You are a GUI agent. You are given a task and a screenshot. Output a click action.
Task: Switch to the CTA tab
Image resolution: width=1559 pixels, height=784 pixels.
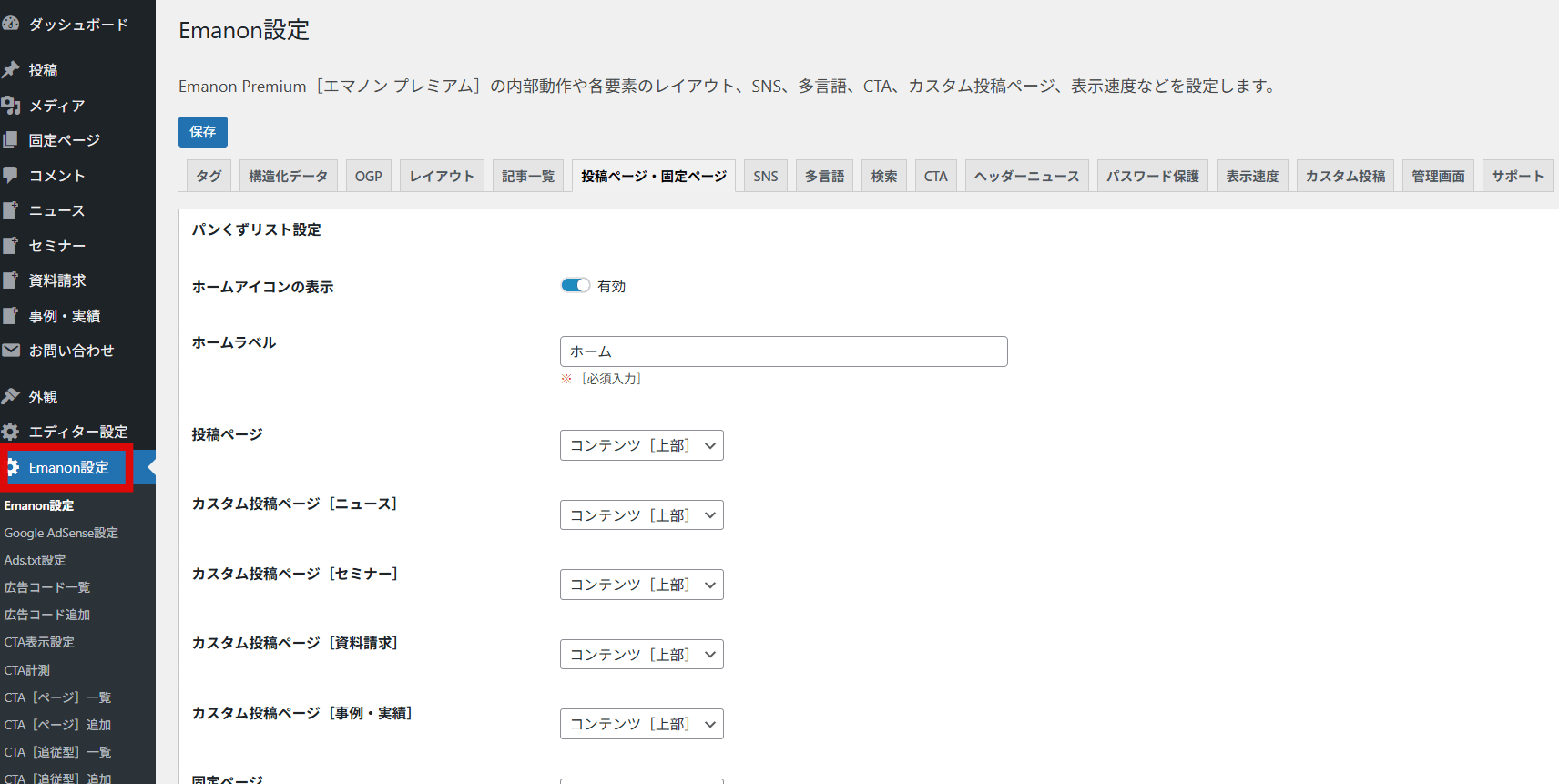[935, 176]
